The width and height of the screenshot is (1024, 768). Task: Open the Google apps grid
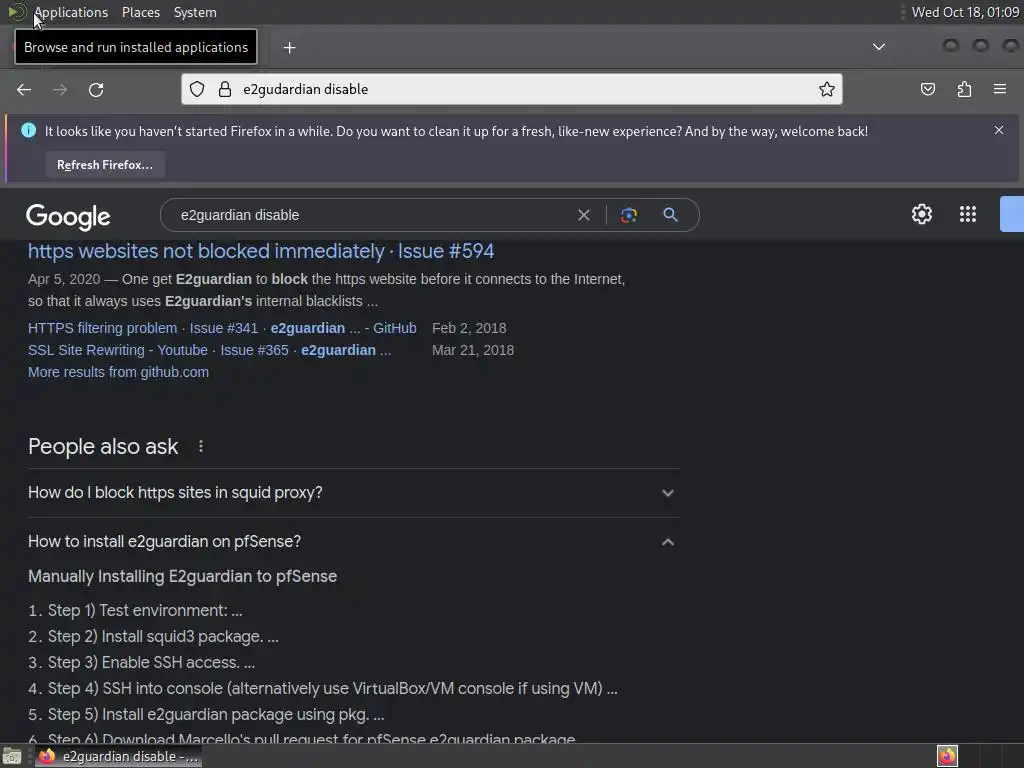point(968,214)
